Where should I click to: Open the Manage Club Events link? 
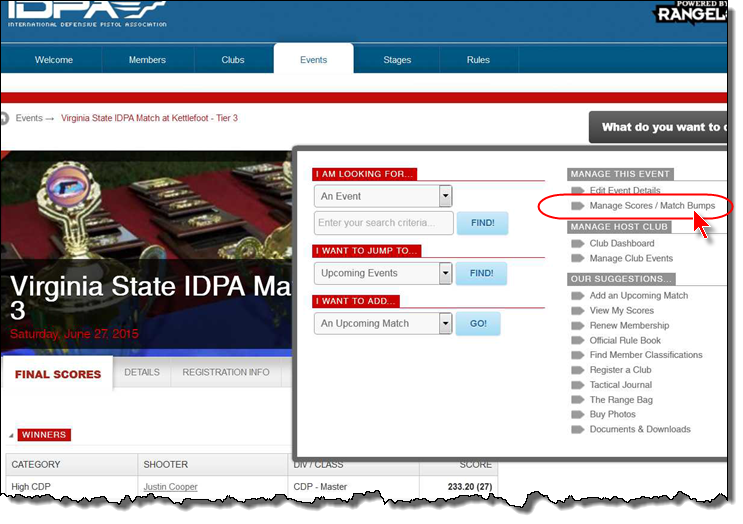point(631,259)
